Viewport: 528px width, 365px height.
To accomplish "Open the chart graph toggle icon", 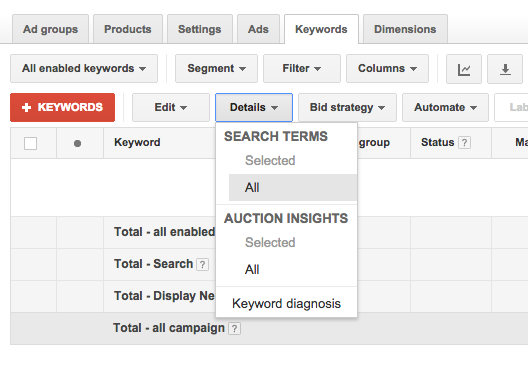I will 464,69.
